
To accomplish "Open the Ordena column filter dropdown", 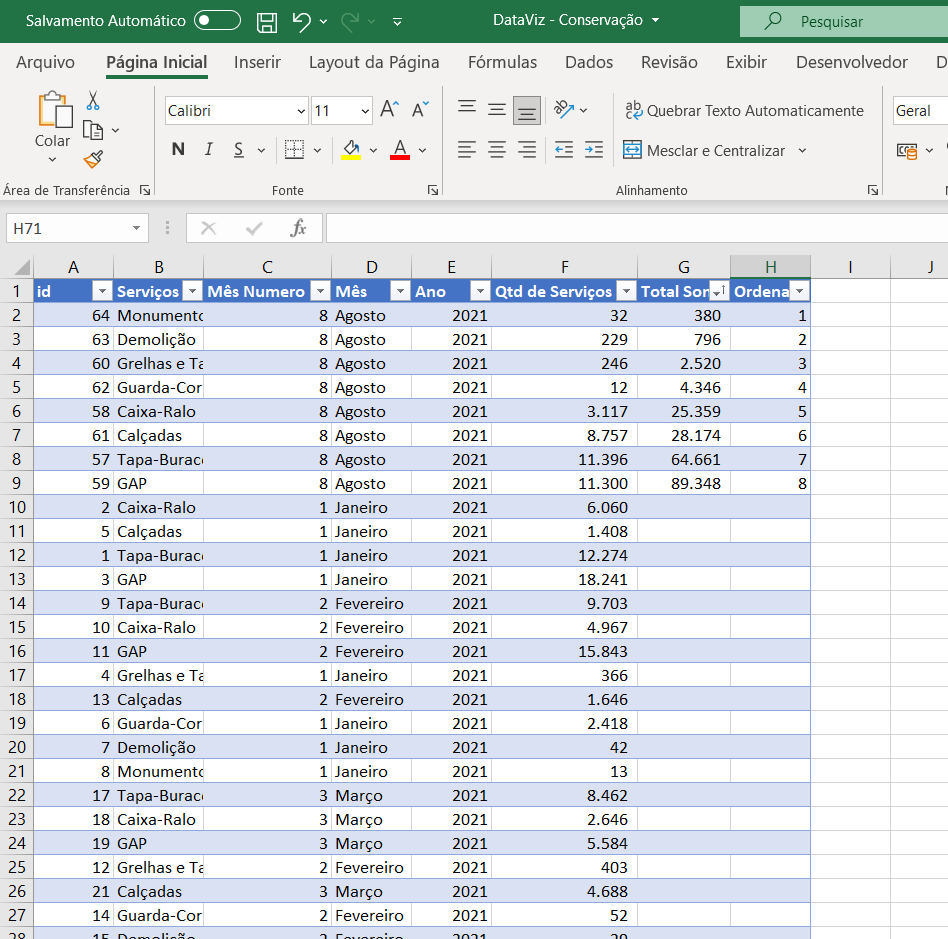I will pyautogui.click(x=799, y=291).
